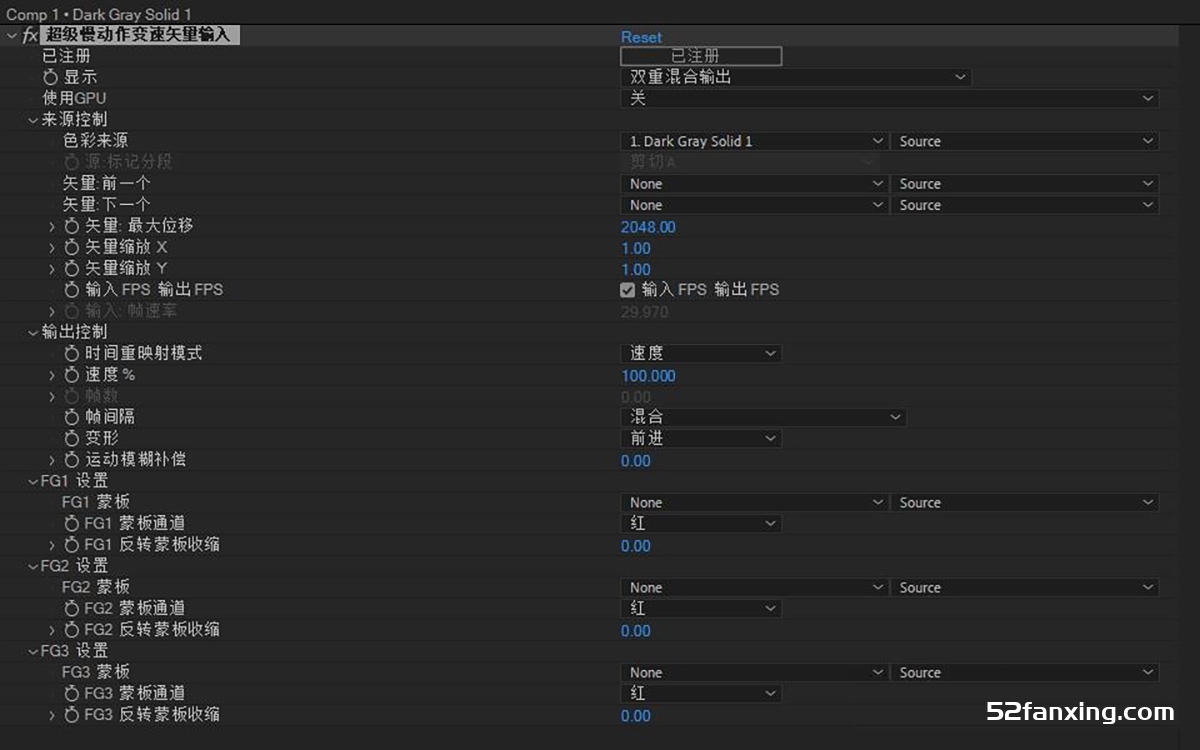Toggle stopwatch for FG2 反转蒙板收缩
Screen dimensions: 1200x750
click(72, 630)
